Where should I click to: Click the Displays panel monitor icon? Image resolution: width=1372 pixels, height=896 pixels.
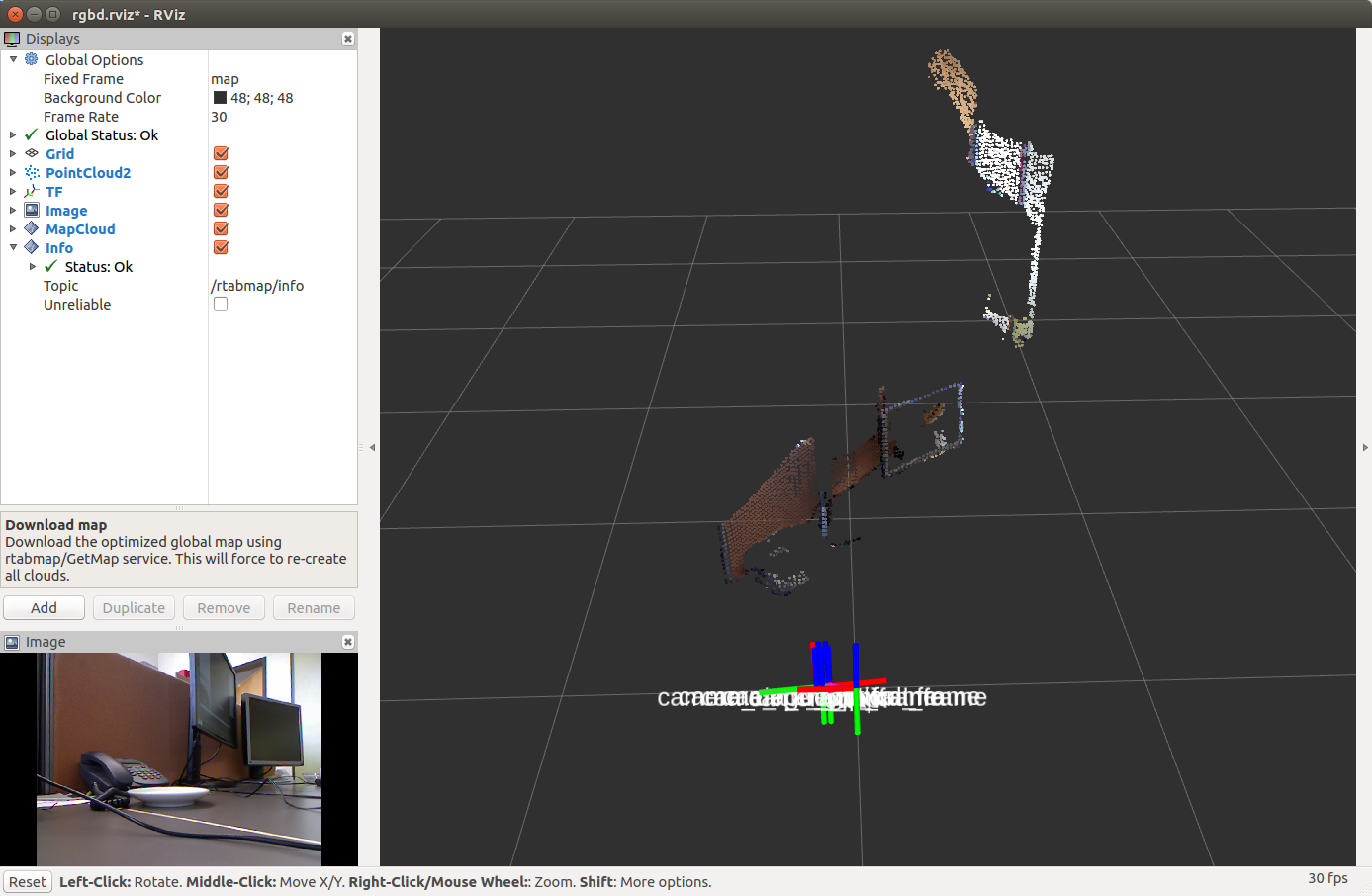click(12, 39)
